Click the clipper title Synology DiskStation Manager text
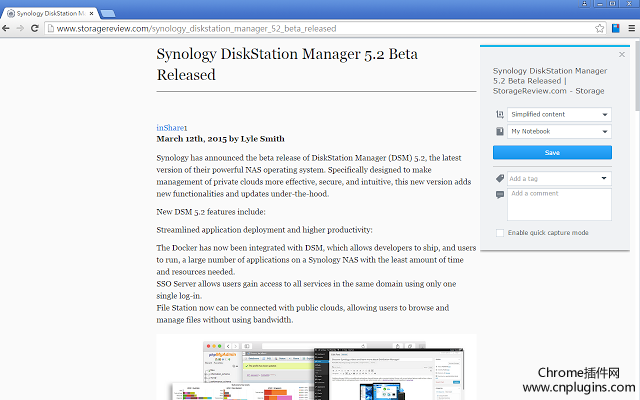Screen dimensions: 640x400 click(x=550, y=81)
